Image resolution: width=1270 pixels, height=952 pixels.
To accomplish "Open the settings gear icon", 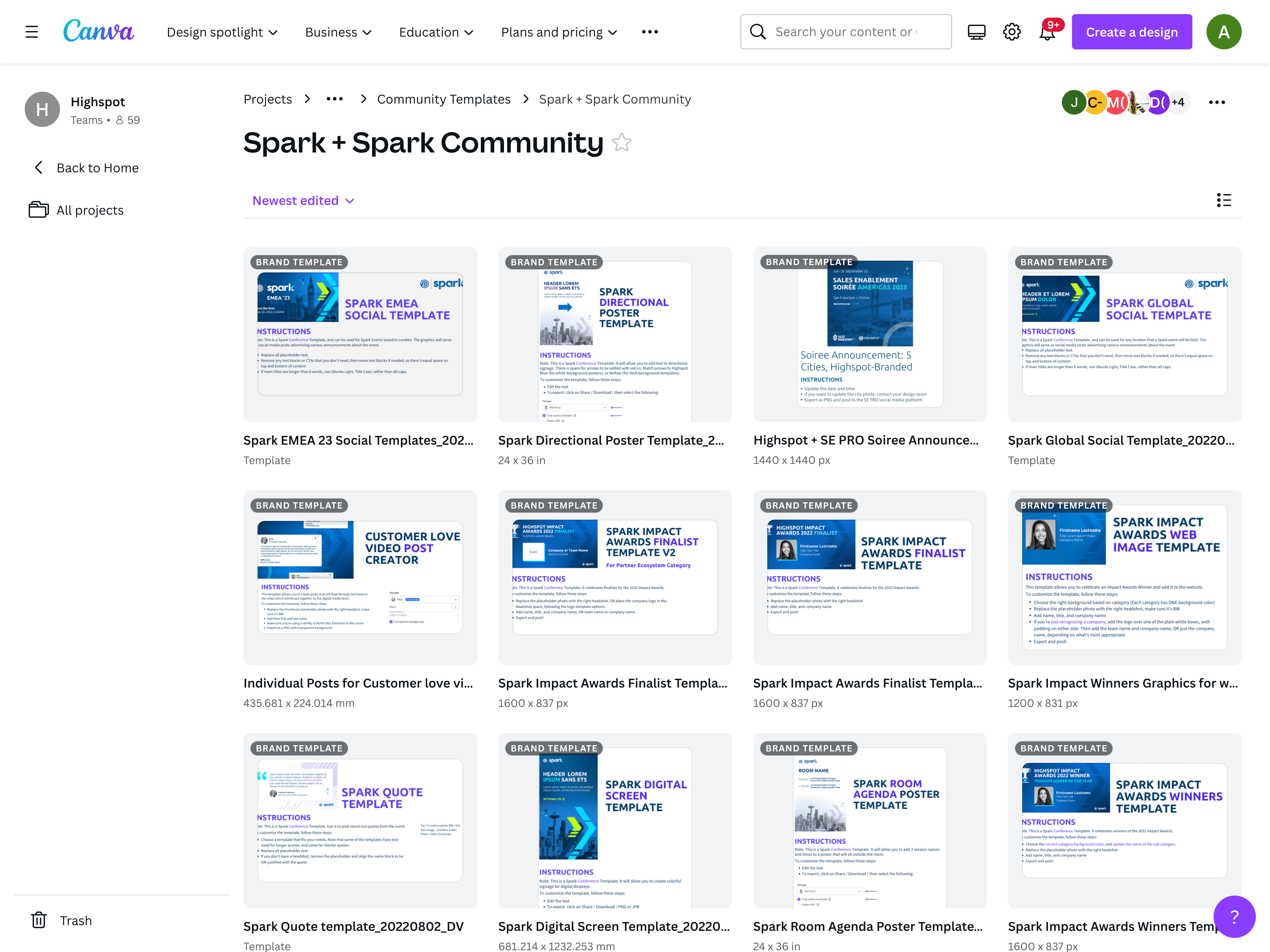I will click(1012, 32).
